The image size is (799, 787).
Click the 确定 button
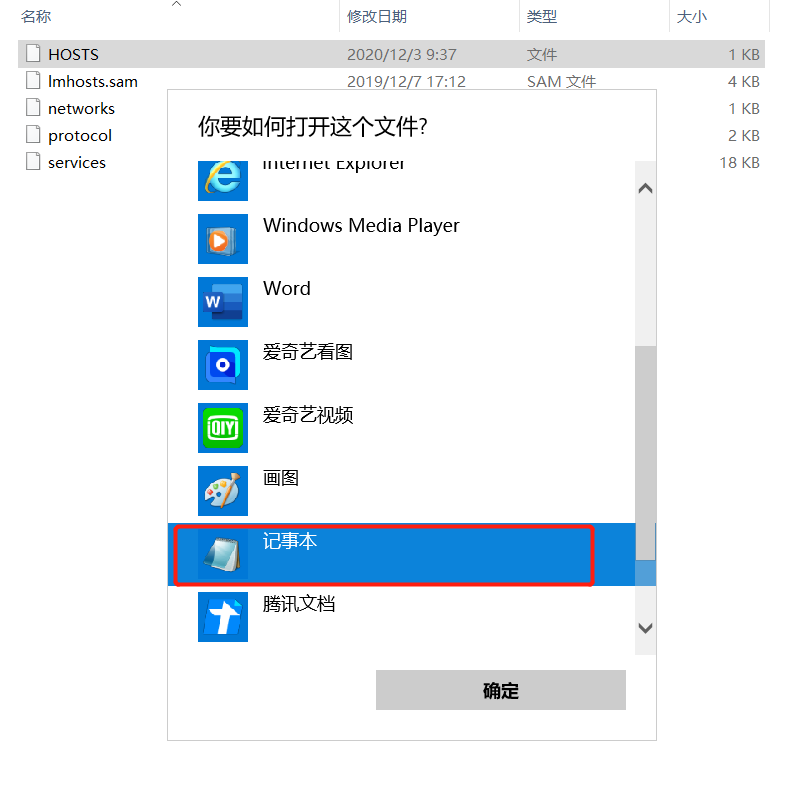coord(500,690)
